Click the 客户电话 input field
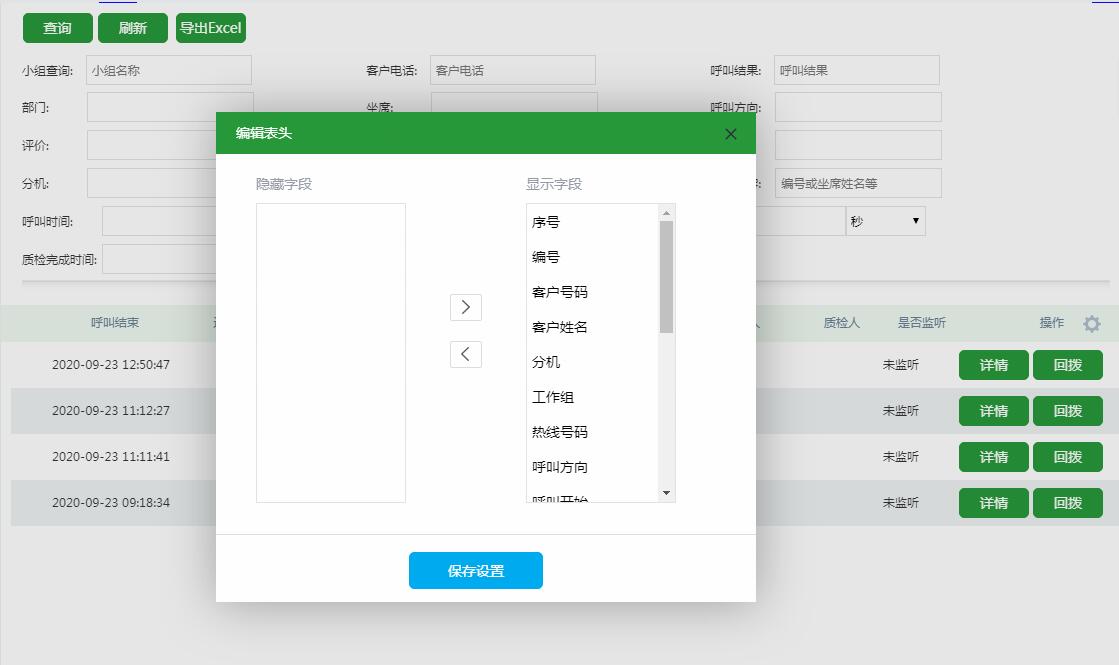This screenshot has height=665, width=1119. coord(512,70)
